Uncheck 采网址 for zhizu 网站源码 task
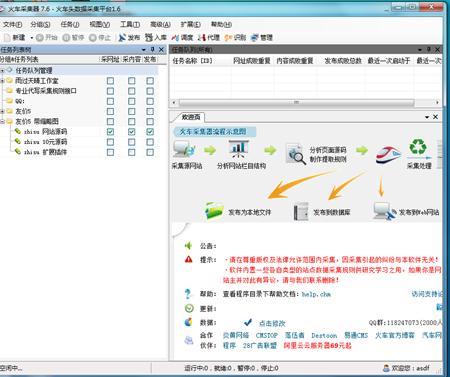450x377 pixels. coord(110,132)
